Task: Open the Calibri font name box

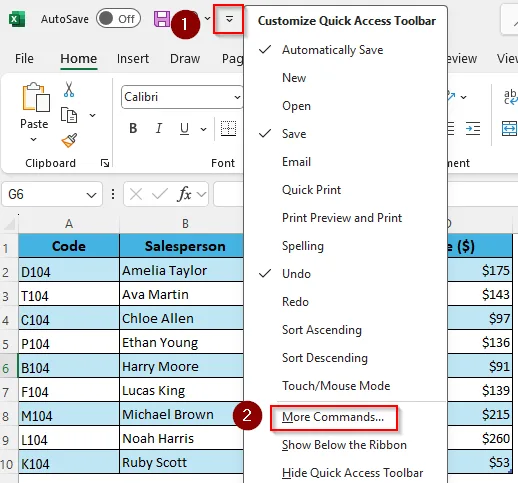Action: coord(182,97)
